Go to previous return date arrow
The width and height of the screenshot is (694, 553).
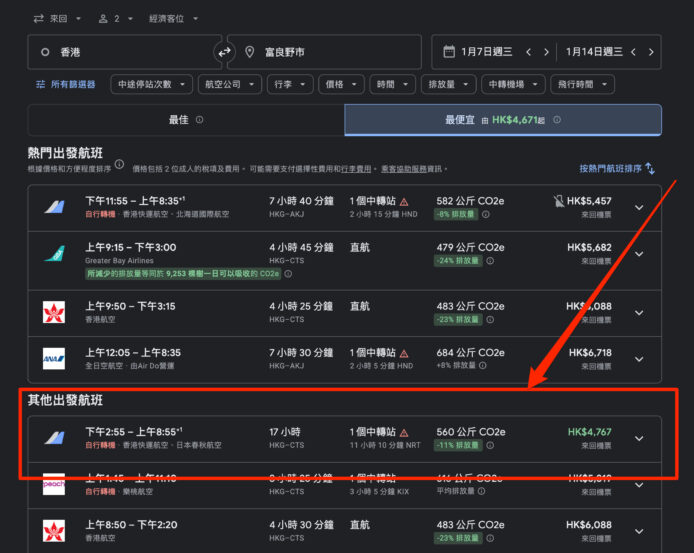tap(633, 52)
